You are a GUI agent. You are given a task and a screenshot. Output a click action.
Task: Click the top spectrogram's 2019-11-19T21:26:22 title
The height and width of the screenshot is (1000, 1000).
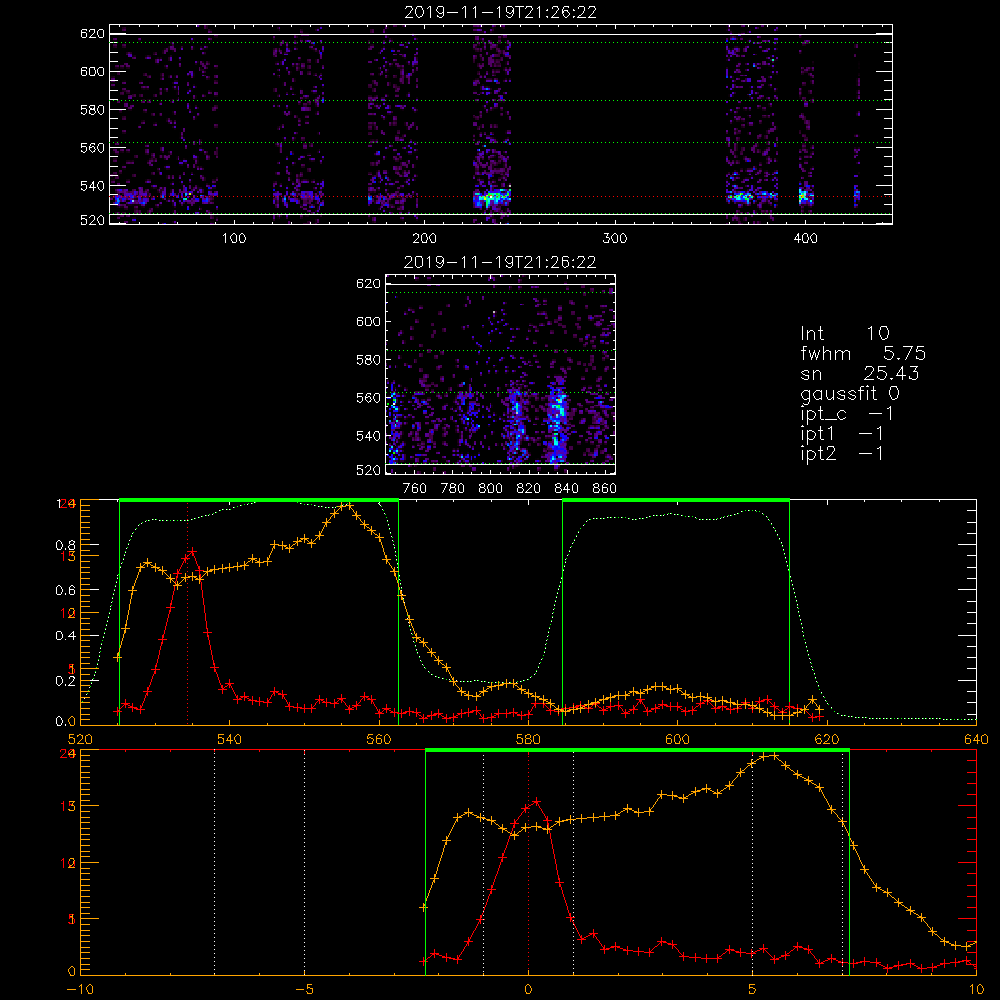pos(500,12)
